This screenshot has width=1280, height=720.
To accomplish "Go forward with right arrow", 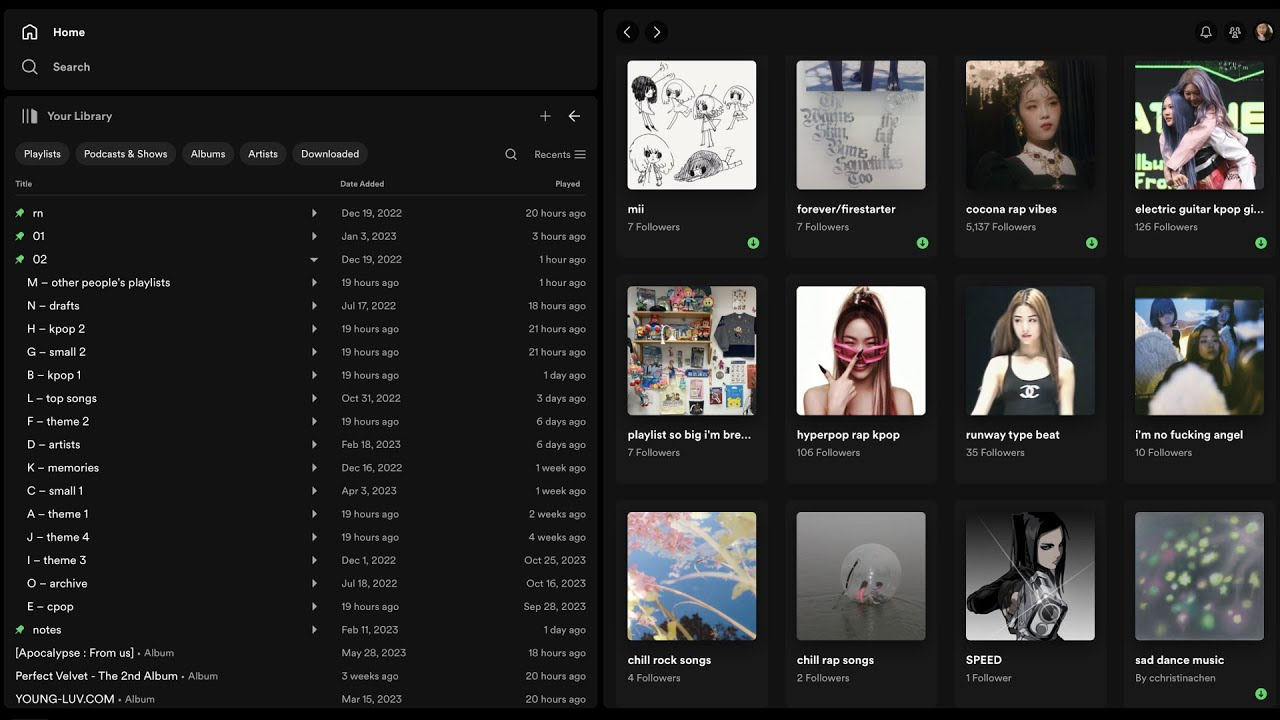I will tap(656, 32).
